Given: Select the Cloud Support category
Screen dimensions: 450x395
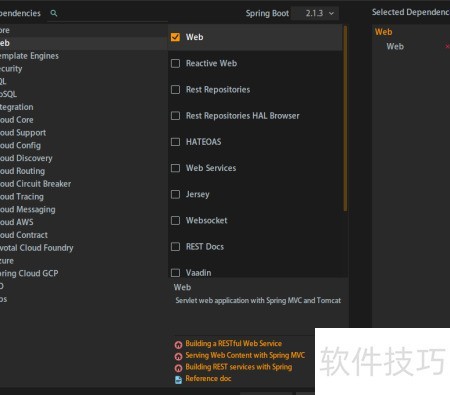Looking at the screenshot, I should (x=23, y=133).
